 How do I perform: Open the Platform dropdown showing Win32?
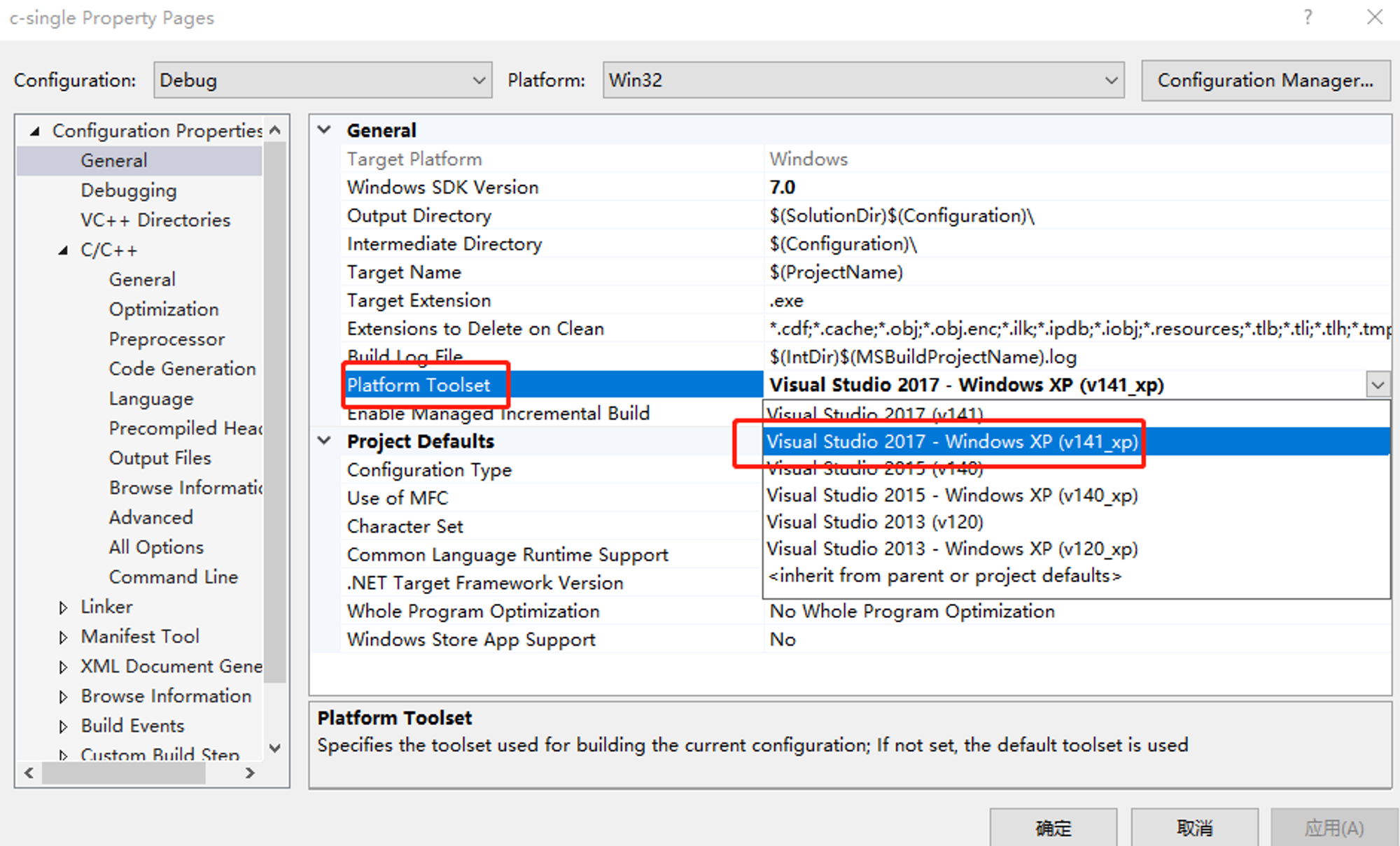click(x=863, y=80)
